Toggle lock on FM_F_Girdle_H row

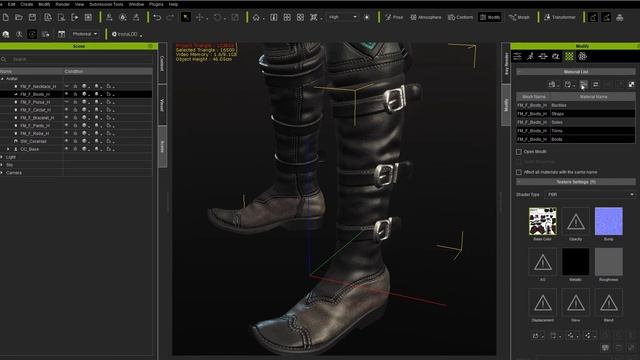[76, 110]
